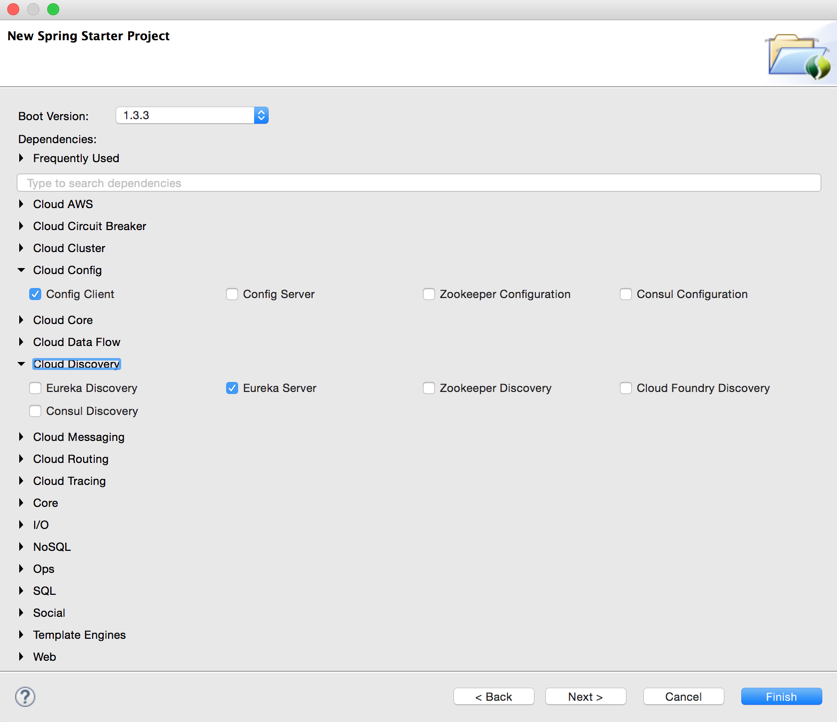This screenshot has height=722, width=837.
Task: Click Finish to create the project
Action: 781,696
